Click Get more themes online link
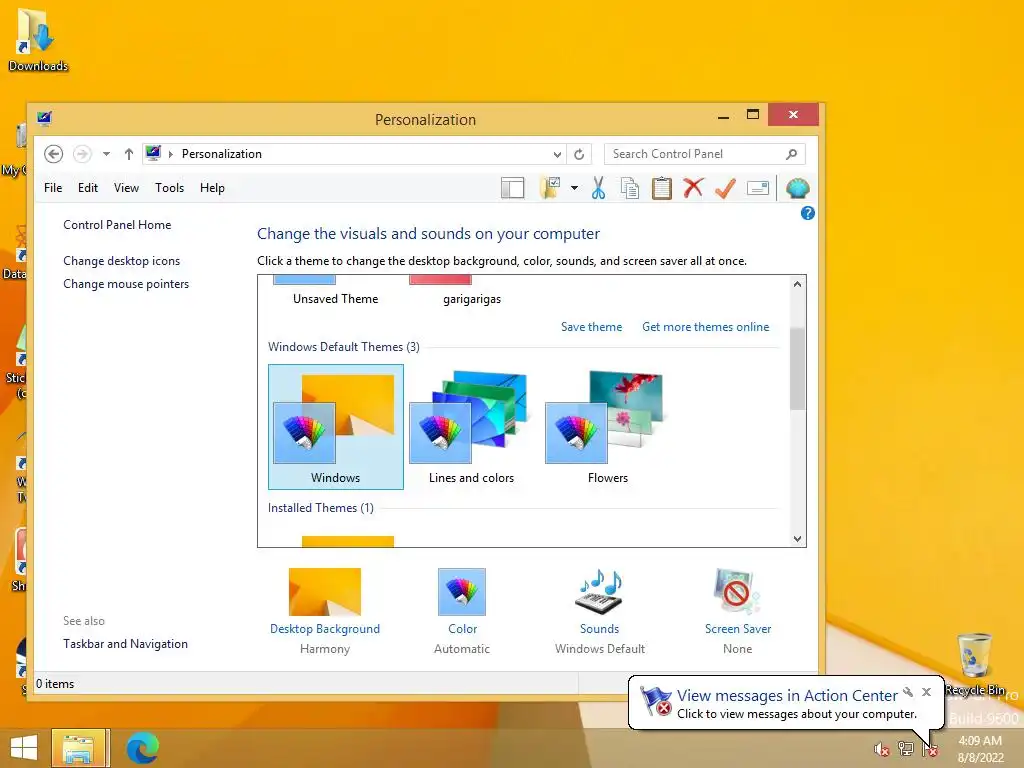 pyautogui.click(x=705, y=327)
